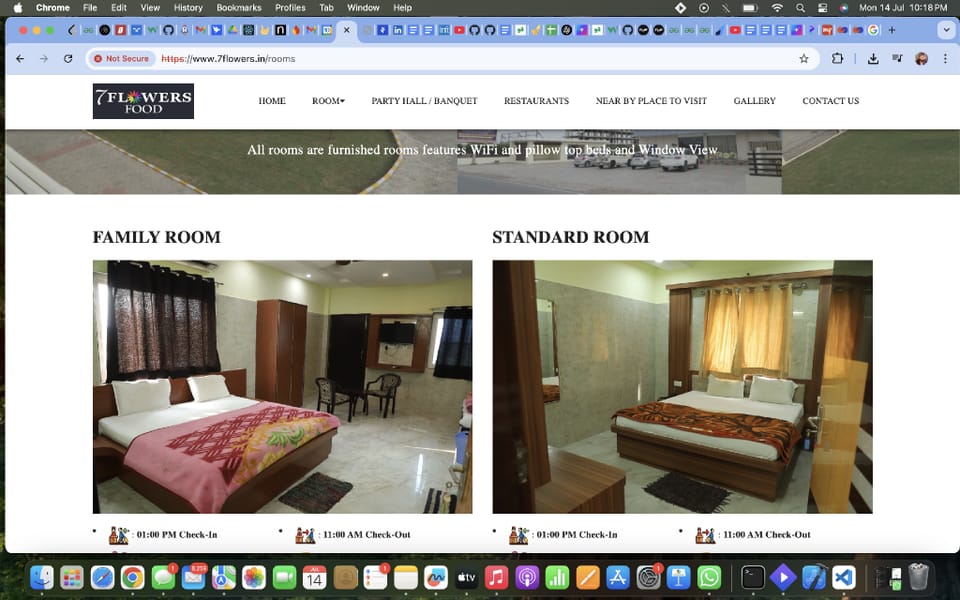Go back to the previous page
960x600 pixels.
point(20,59)
